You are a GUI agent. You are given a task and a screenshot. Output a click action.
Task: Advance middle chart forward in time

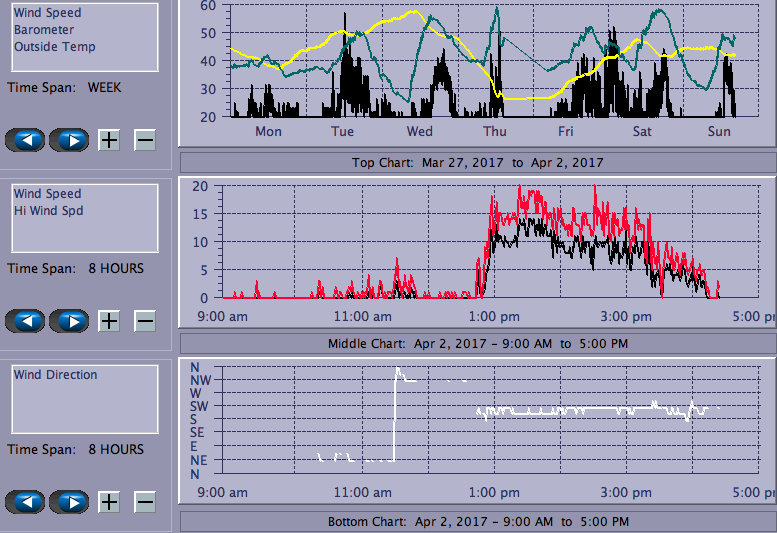click(69, 321)
